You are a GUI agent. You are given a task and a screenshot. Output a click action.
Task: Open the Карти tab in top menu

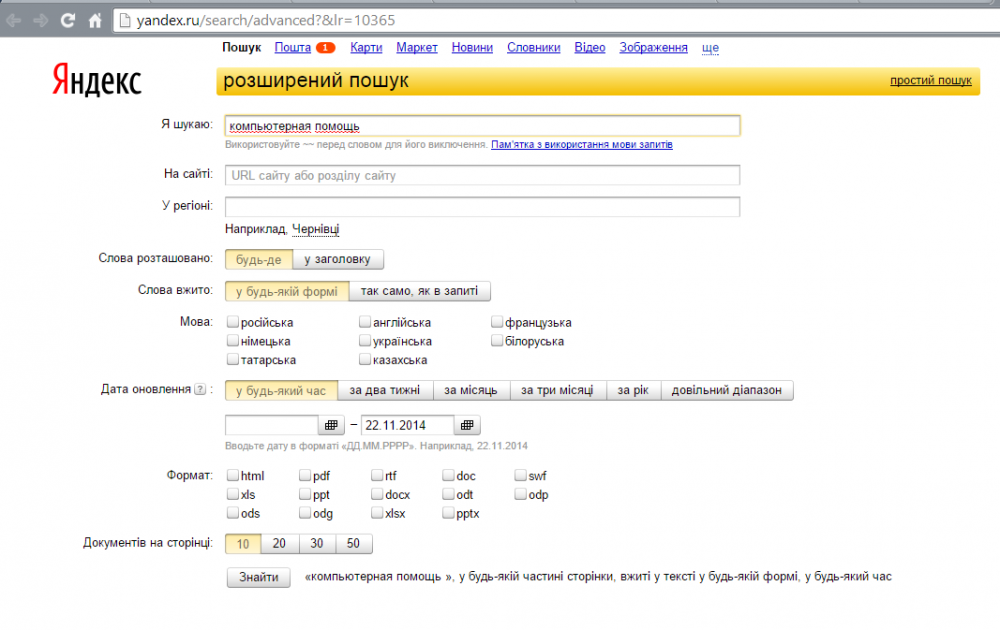point(366,48)
